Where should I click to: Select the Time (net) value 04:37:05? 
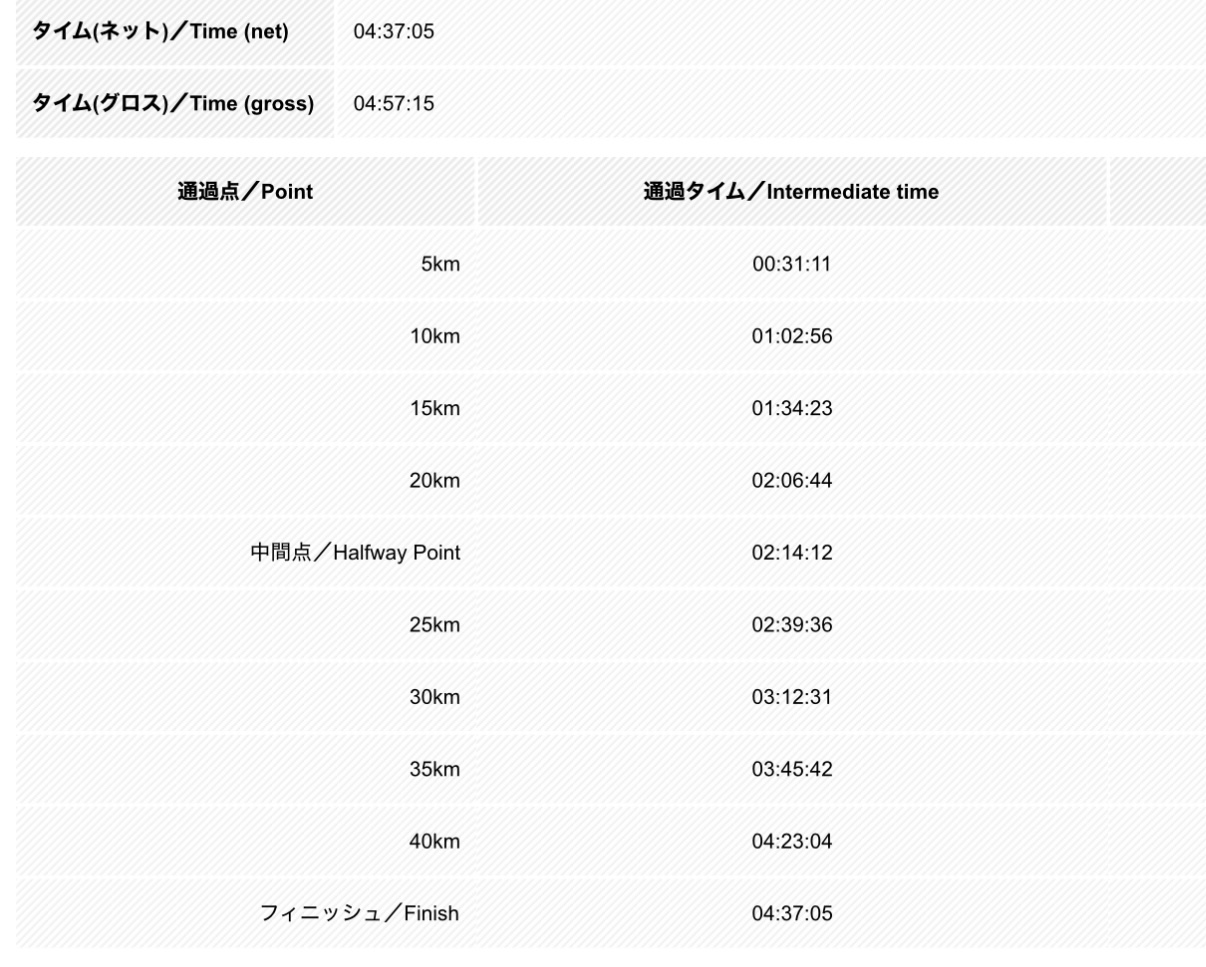click(x=394, y=32)
